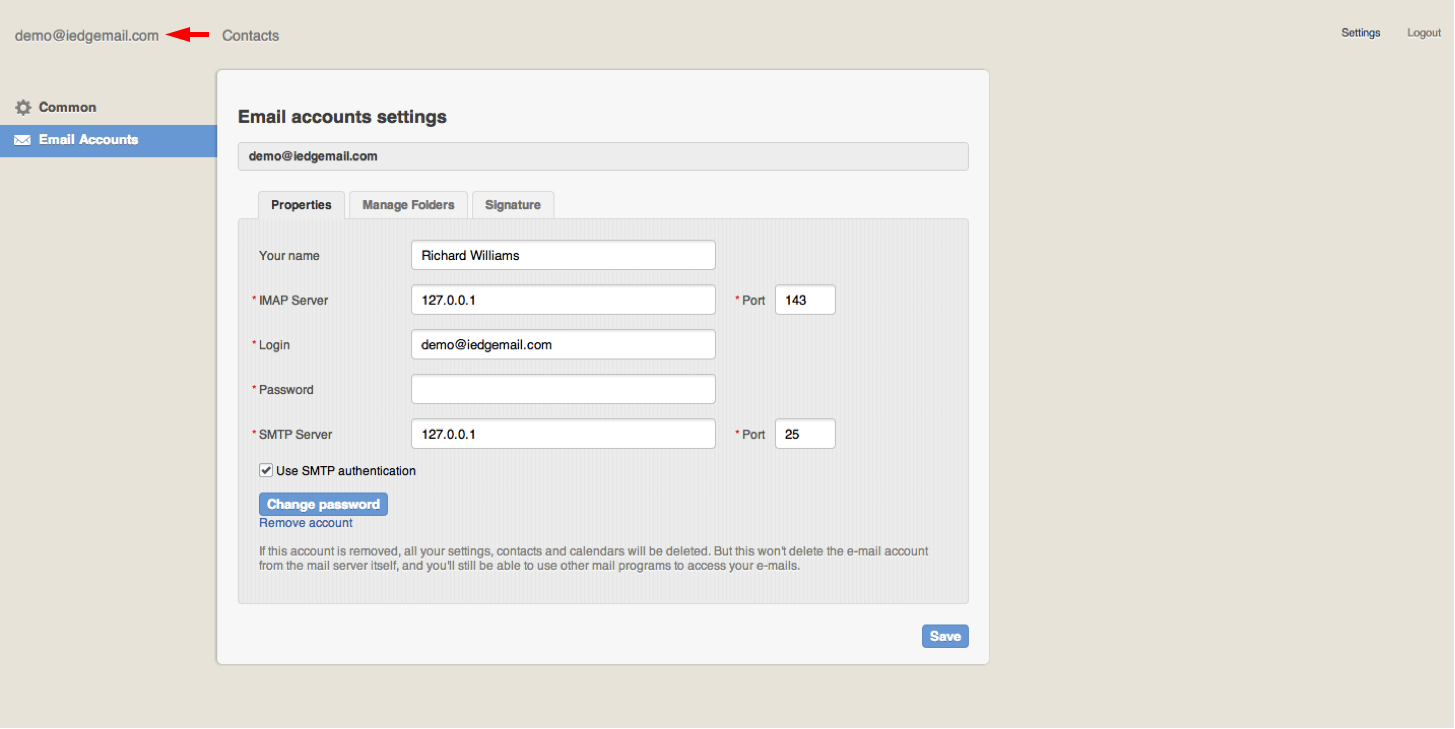
Task: Click the Remove account link
Action: coord(305,523)
